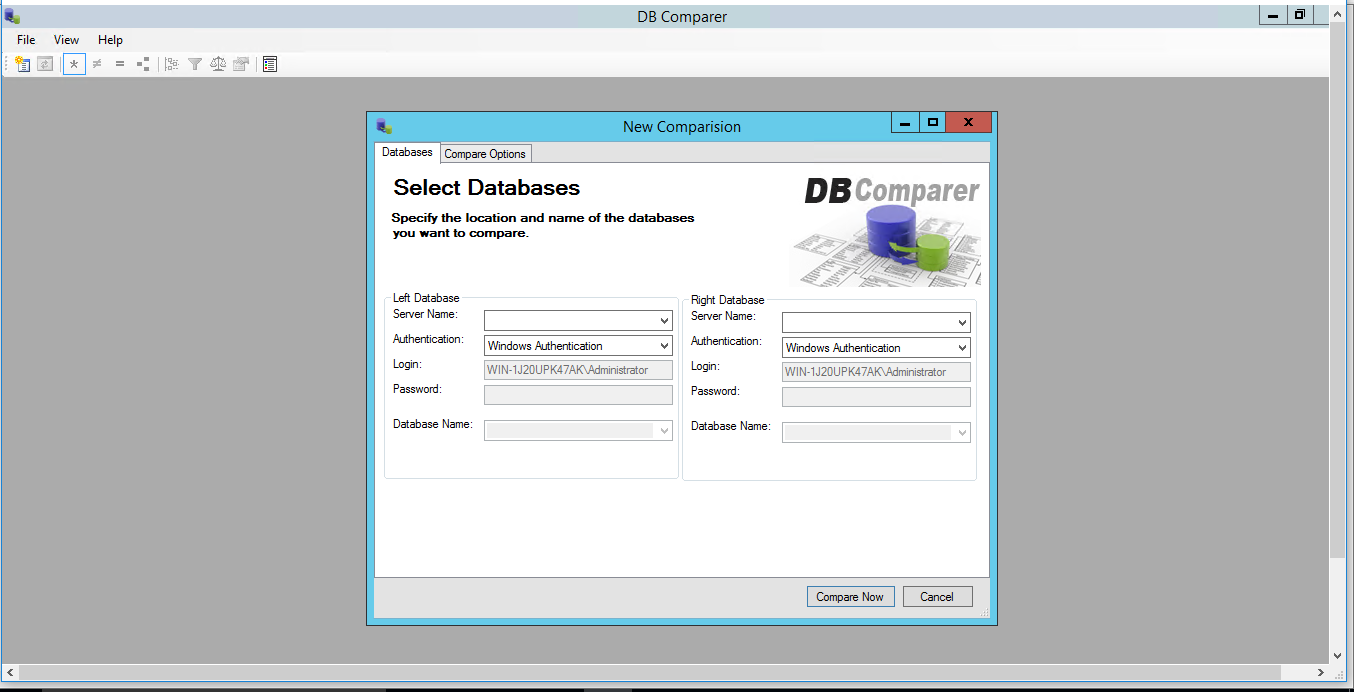Toggle the show all objects asterisk icon
1354x692 pixels.
click(x=74, y=64)
